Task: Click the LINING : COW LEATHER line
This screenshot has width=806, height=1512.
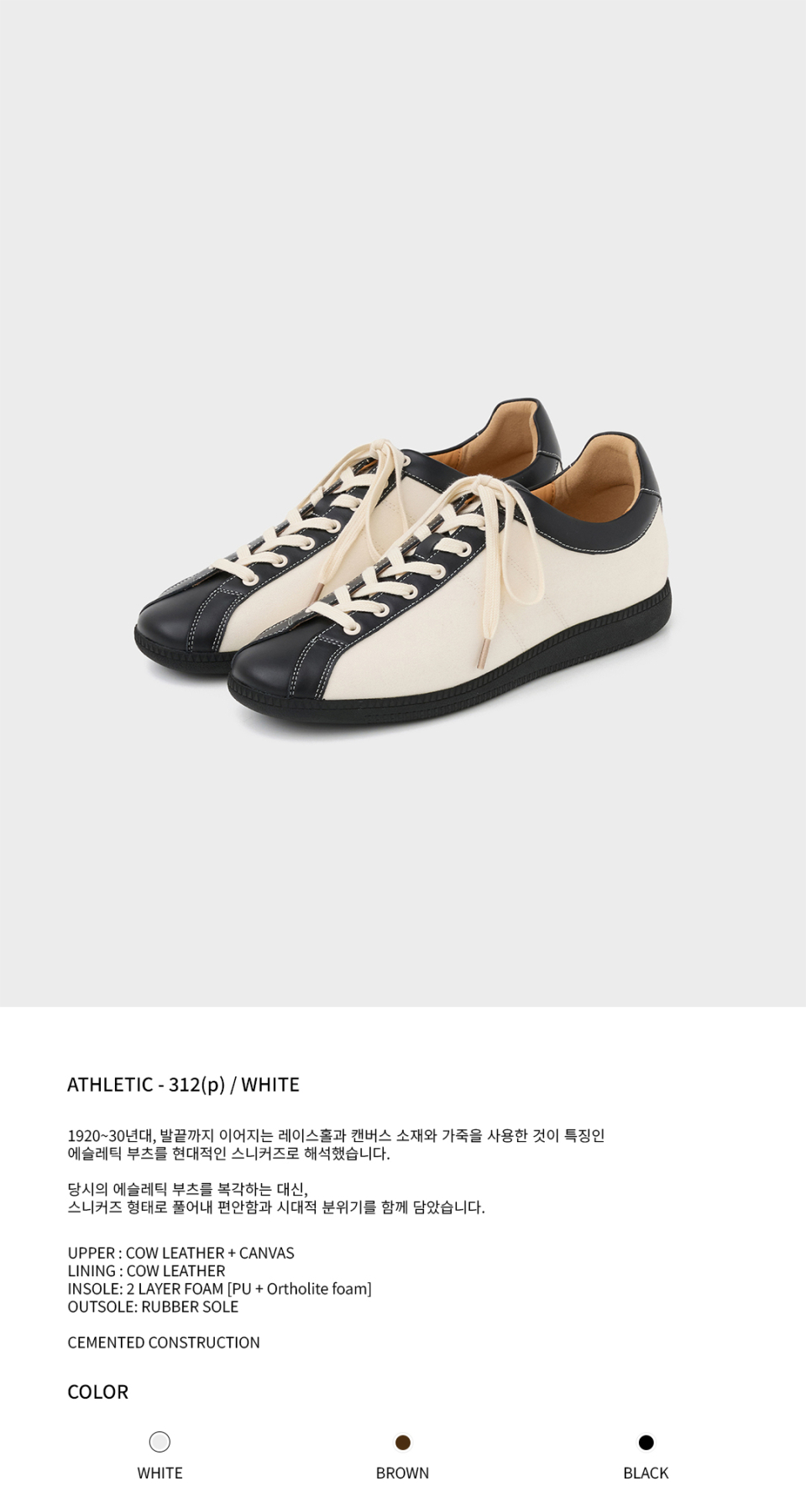Action: click(x=146, y=1270)
